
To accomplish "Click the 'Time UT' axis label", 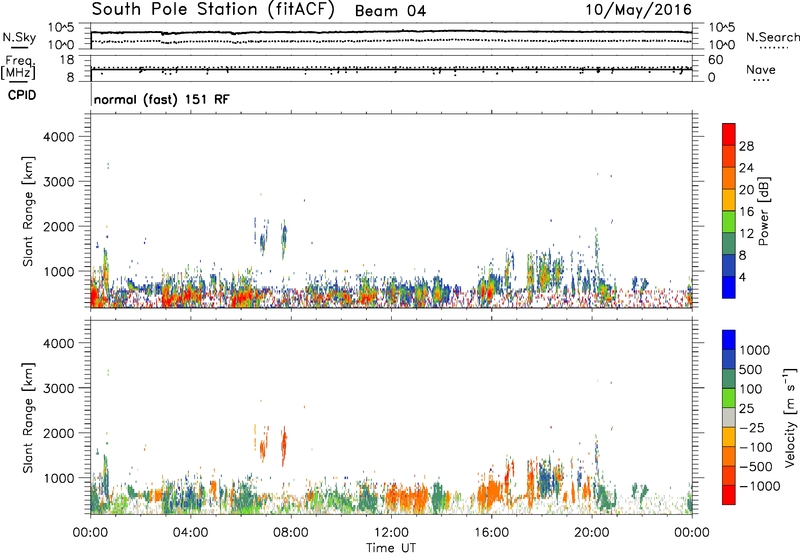I will (x=391, y=547).
